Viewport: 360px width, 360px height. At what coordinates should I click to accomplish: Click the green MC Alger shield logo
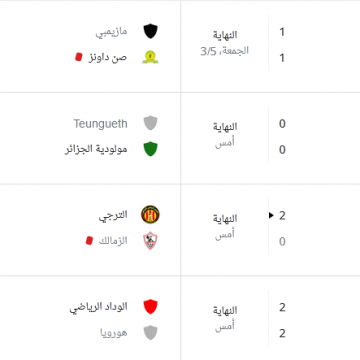point(150,149)
